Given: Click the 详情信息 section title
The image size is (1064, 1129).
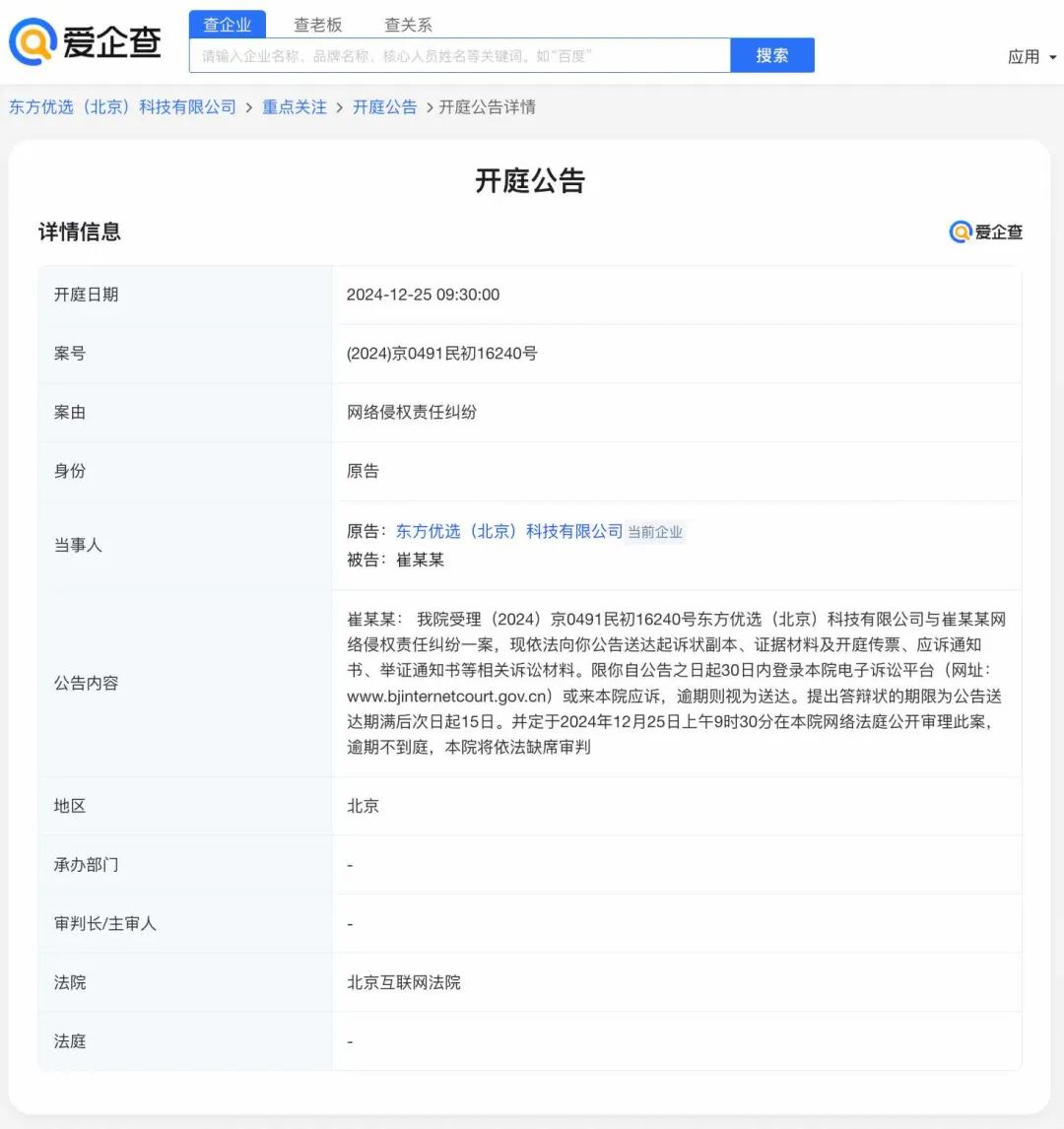Looking at the screenshot, I should 80,232.
